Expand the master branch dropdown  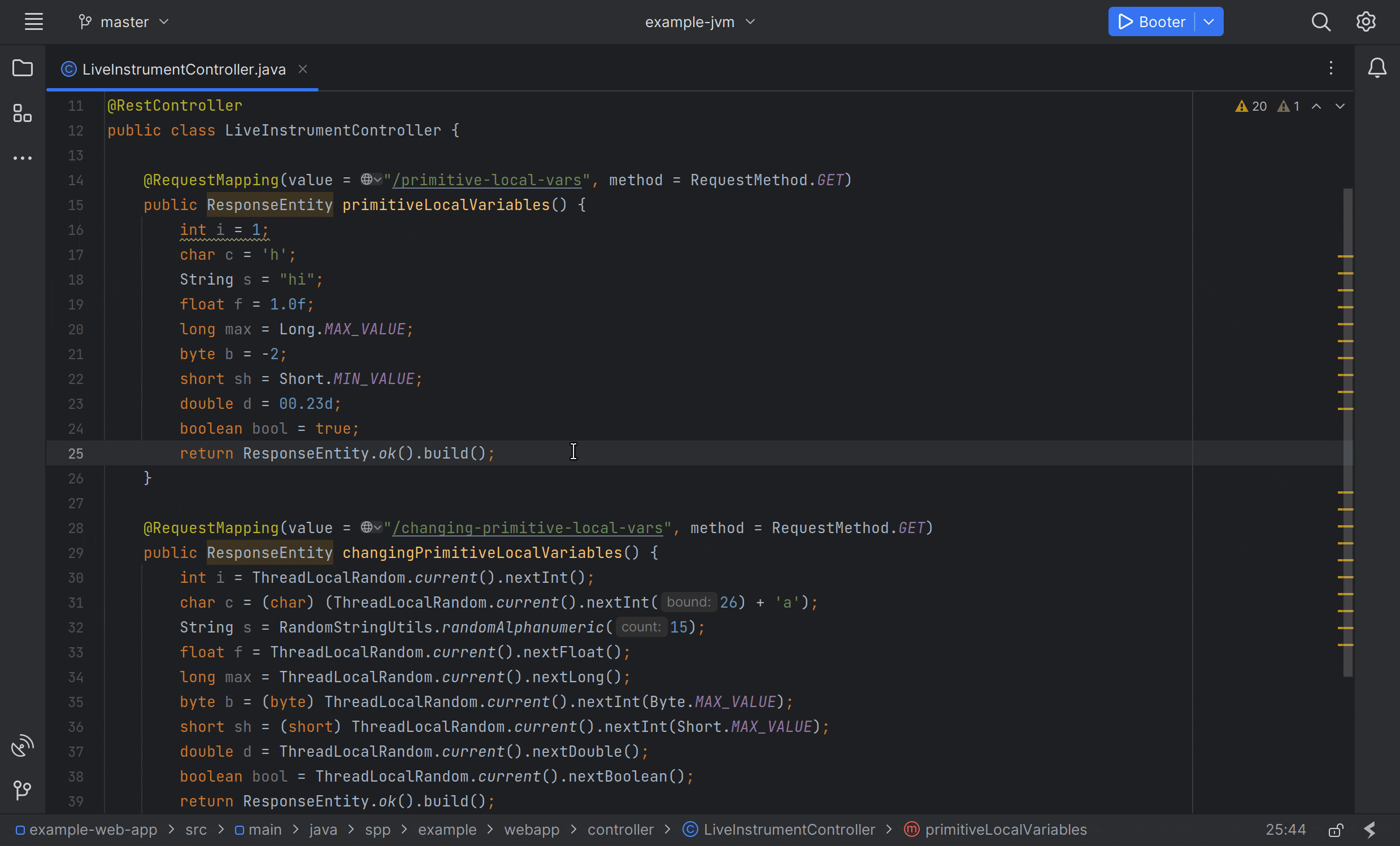pyautogui.click(x=124, y=21)
